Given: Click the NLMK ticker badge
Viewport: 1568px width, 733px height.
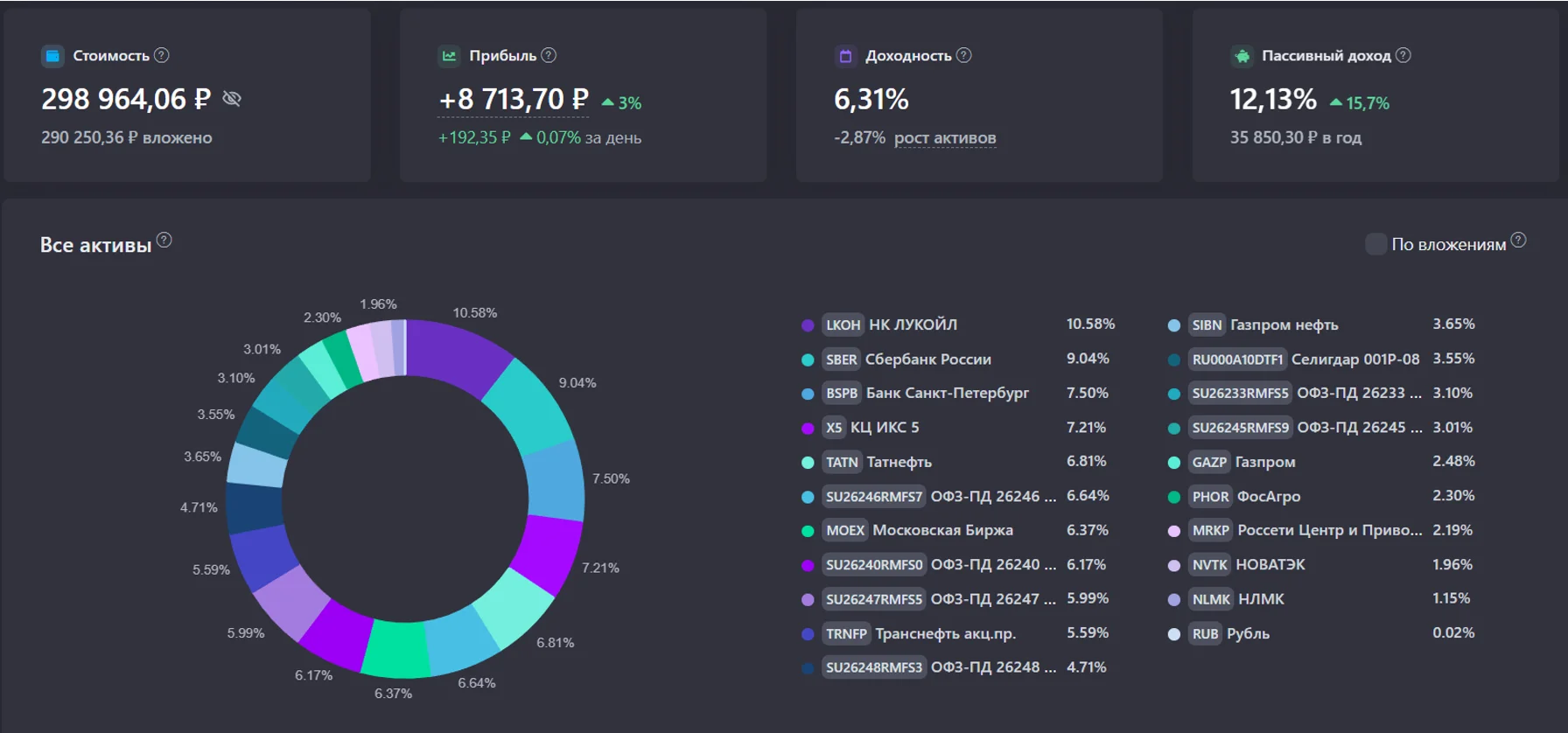Looking at the screenshot, I should coord(1211,599).
